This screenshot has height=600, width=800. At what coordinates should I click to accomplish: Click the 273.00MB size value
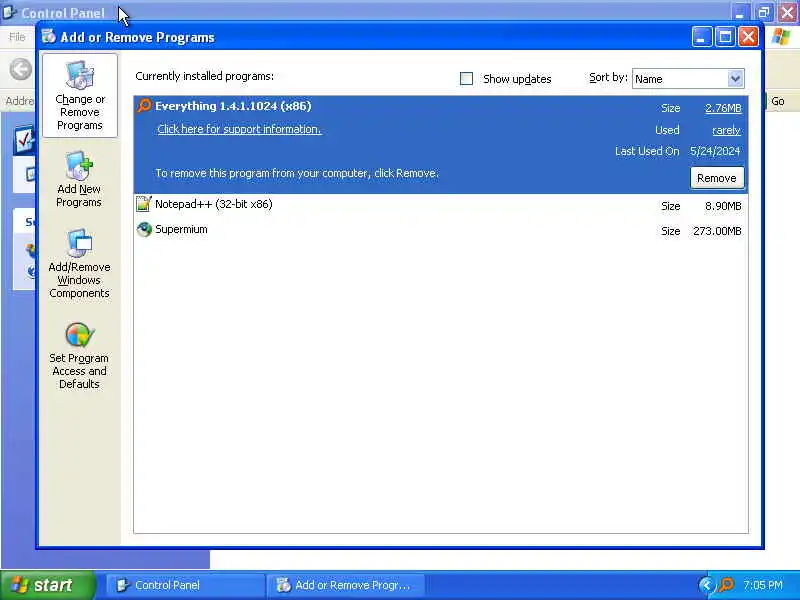coord(717,231)
